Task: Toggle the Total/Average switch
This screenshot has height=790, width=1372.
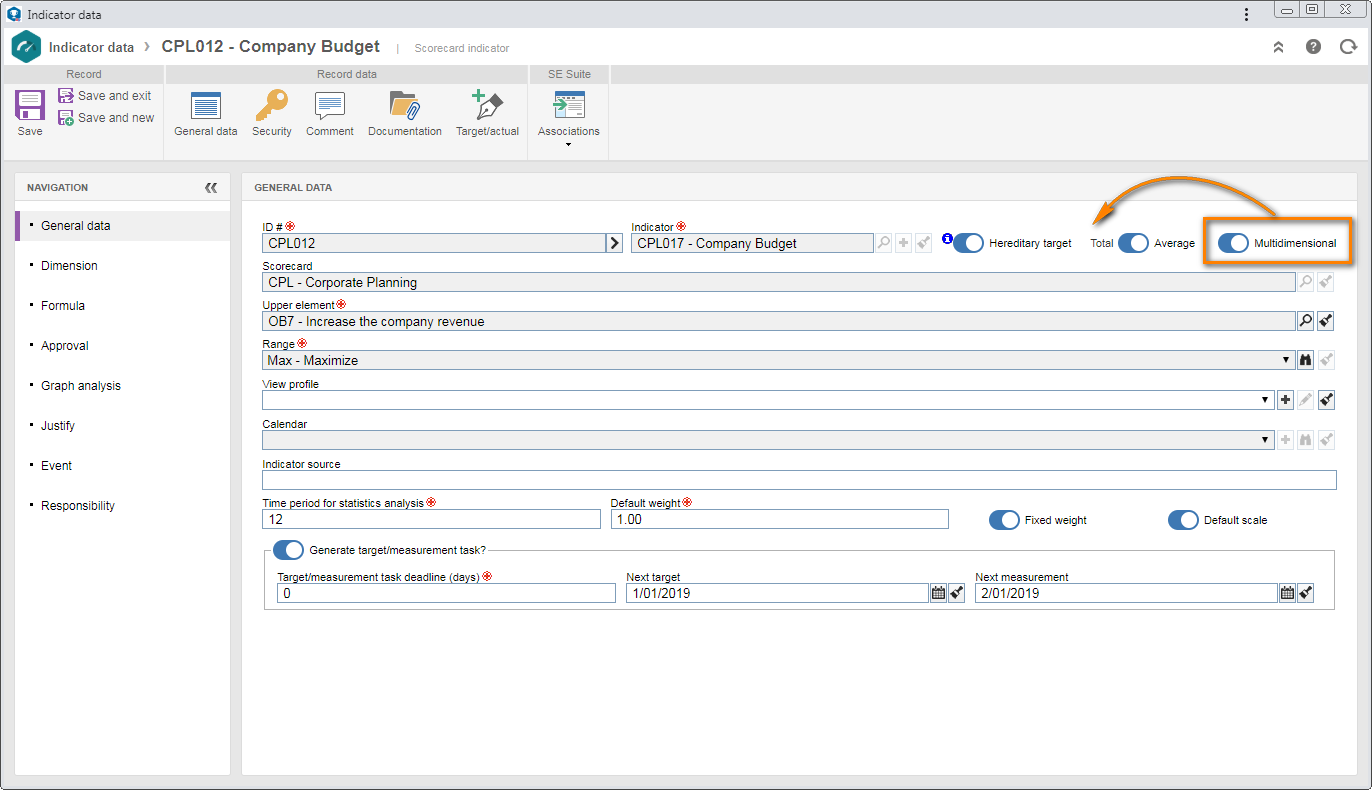Action: pyautogui.click(x=1133, y=243)
